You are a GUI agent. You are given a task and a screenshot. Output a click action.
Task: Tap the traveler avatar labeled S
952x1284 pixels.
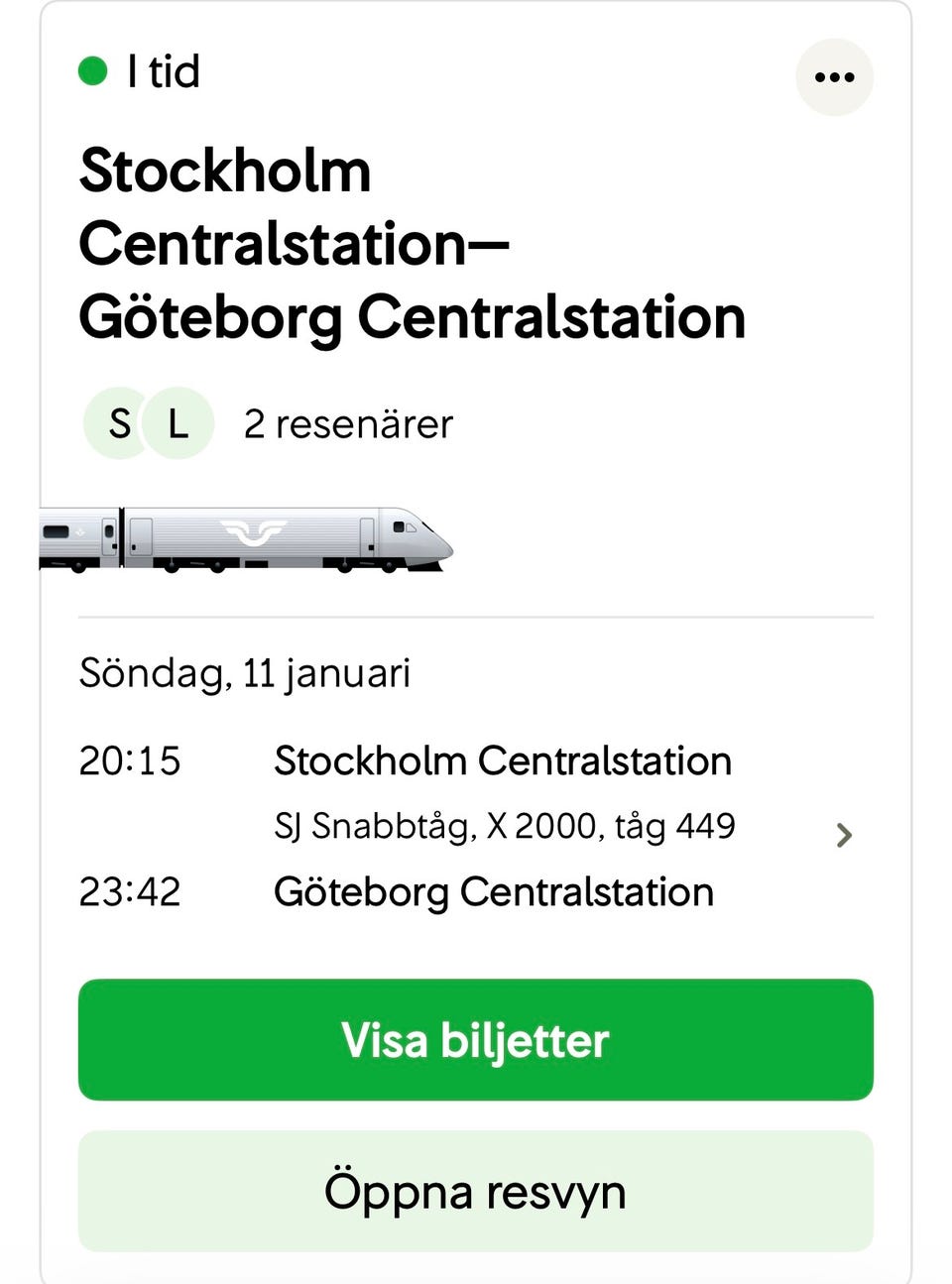[x=119, y=424]
